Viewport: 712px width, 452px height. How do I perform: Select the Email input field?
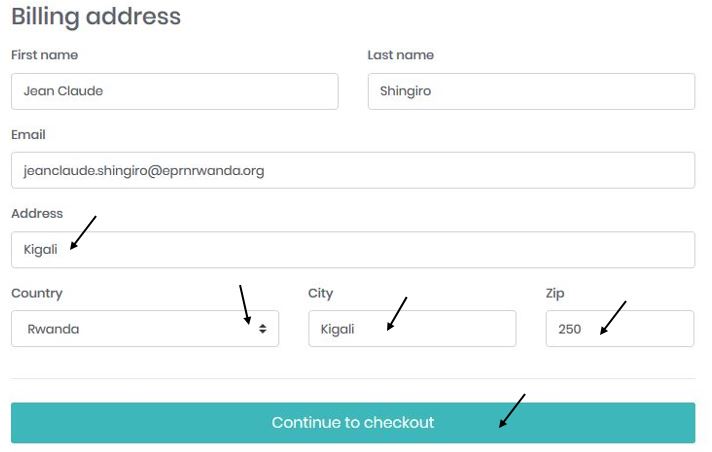pyautogui.click(x=352, y=170)
